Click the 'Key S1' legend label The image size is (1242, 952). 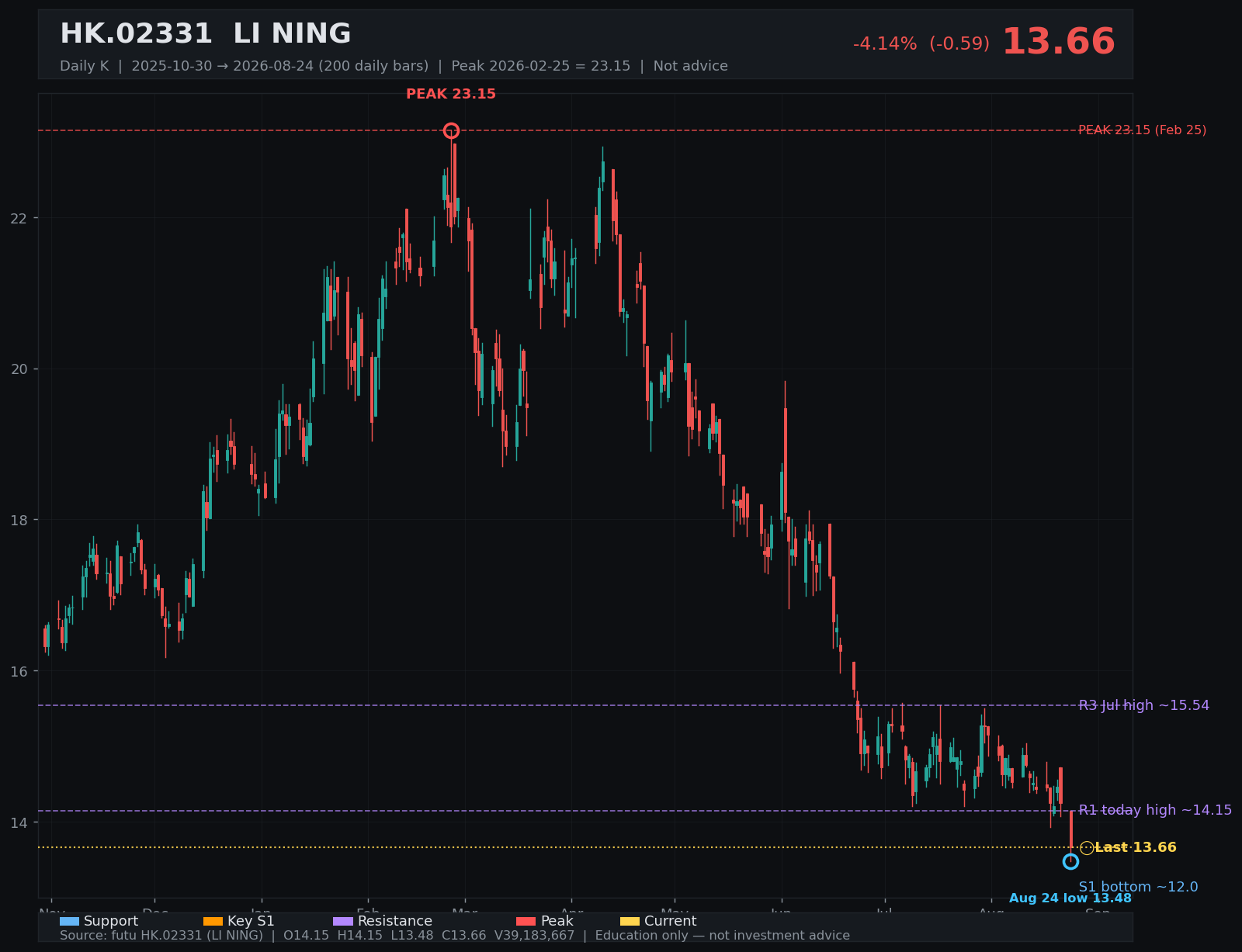click(251, 921)
